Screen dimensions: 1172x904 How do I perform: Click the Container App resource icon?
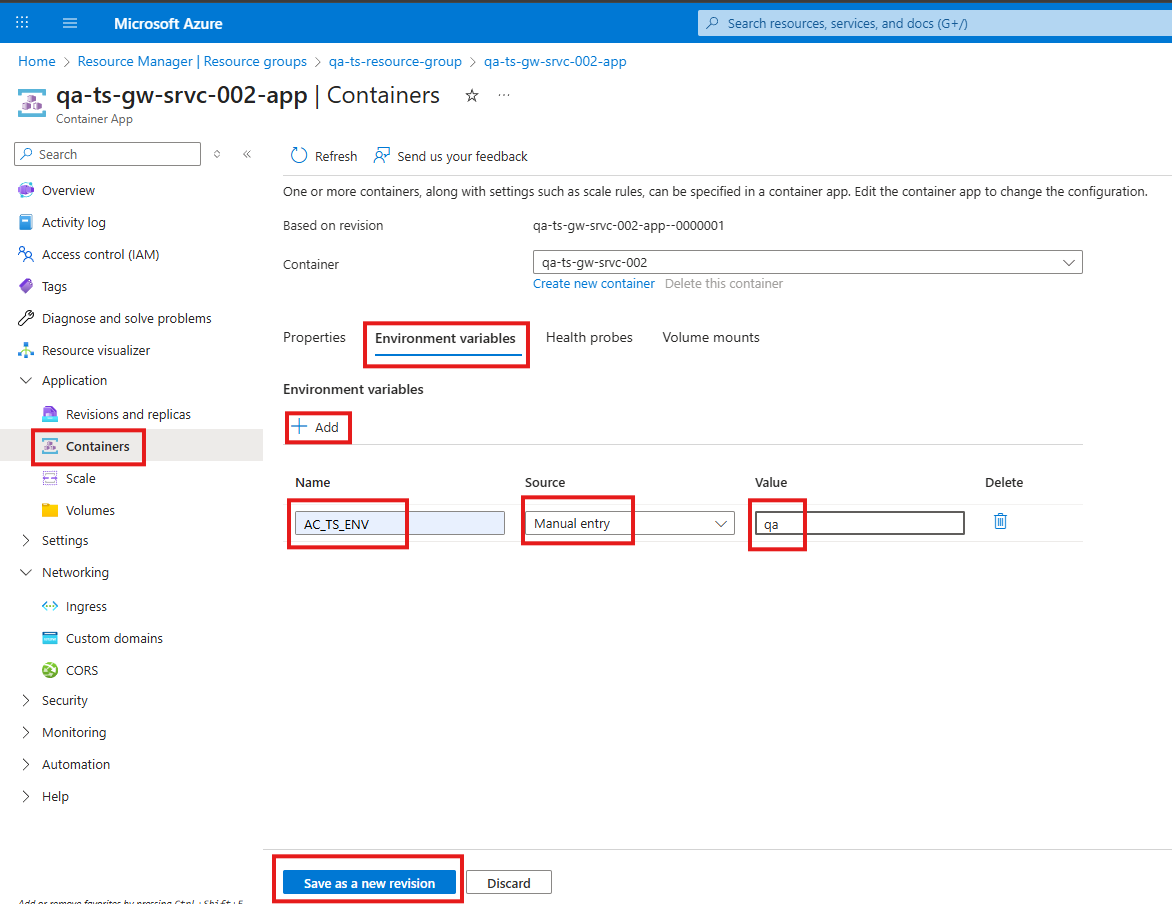[x=31, y=103]
